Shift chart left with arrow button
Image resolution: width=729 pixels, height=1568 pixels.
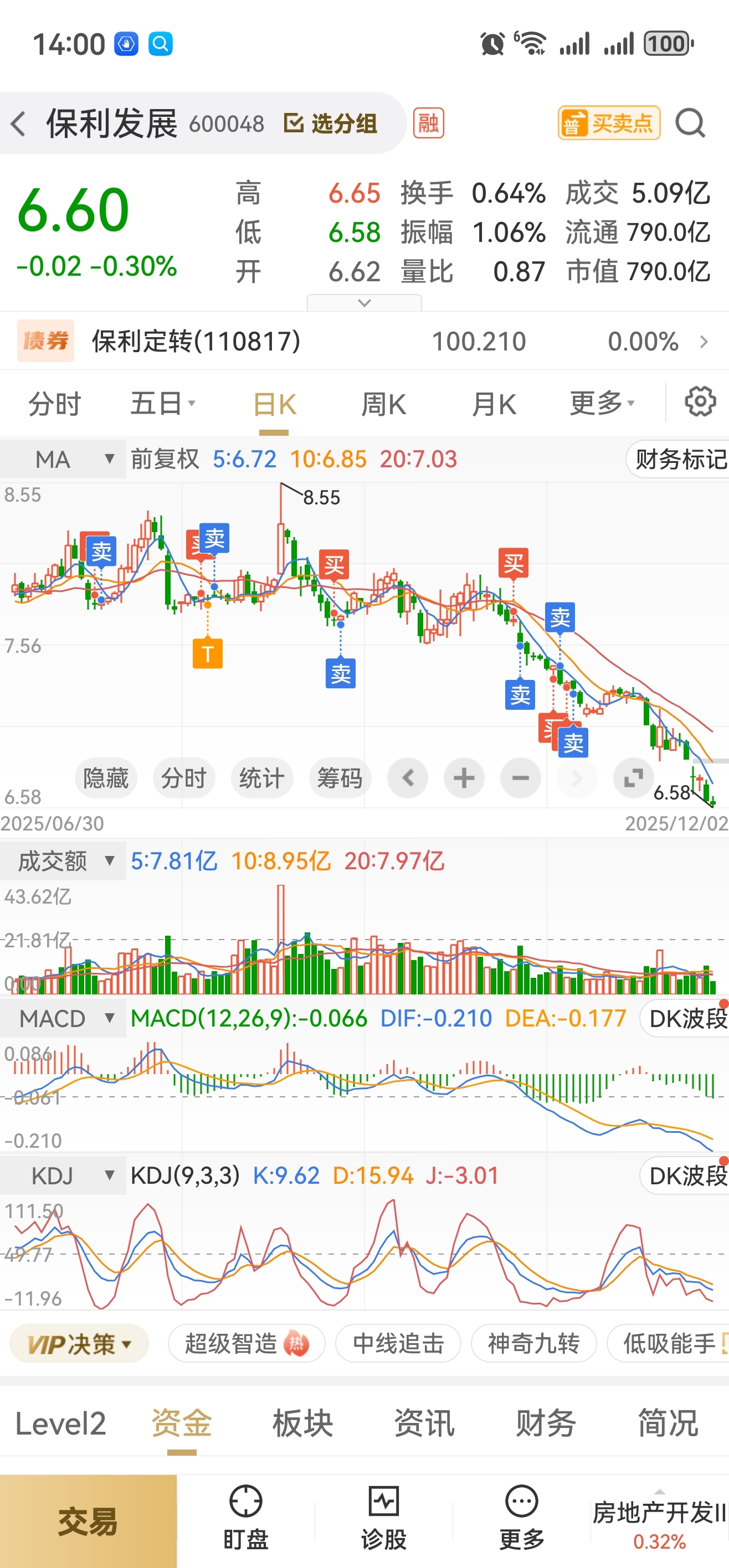(408, 777)
